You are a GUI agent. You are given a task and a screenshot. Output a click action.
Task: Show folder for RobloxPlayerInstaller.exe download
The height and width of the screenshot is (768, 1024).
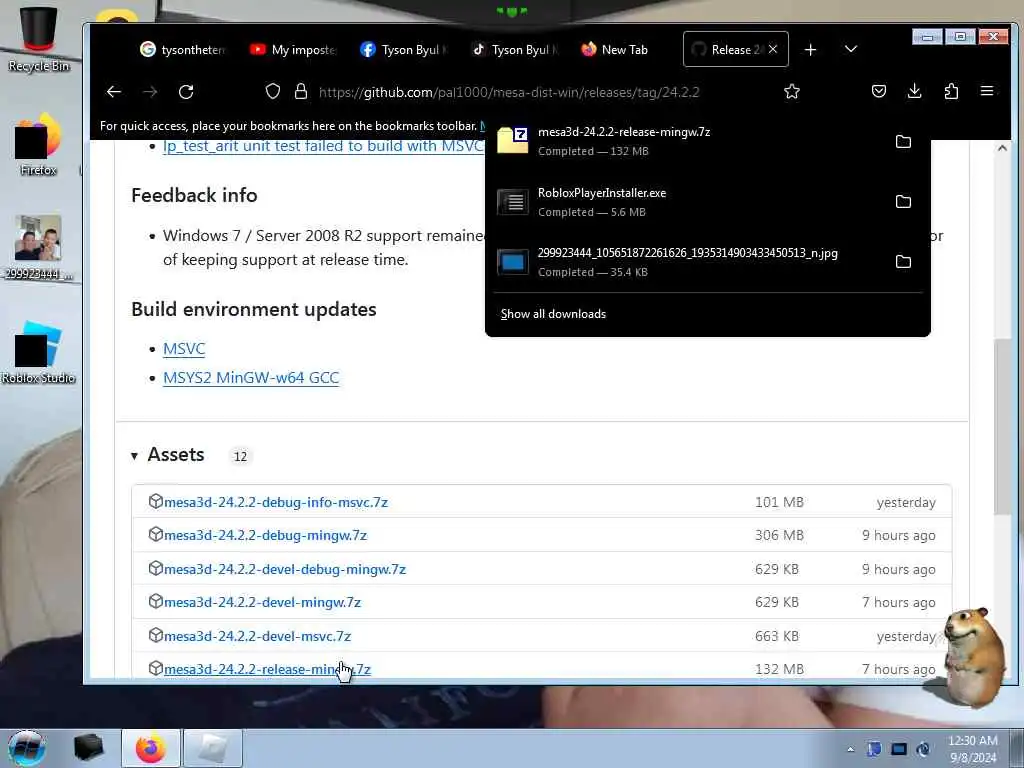[x=903, y=202]
